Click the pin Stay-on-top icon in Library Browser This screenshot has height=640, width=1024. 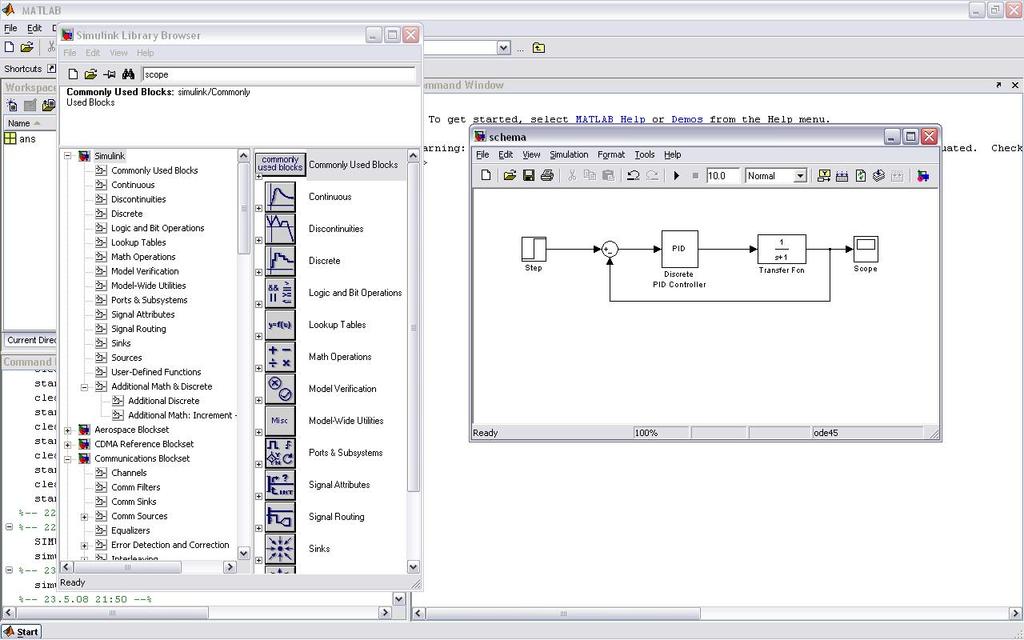tap(110, 74)
